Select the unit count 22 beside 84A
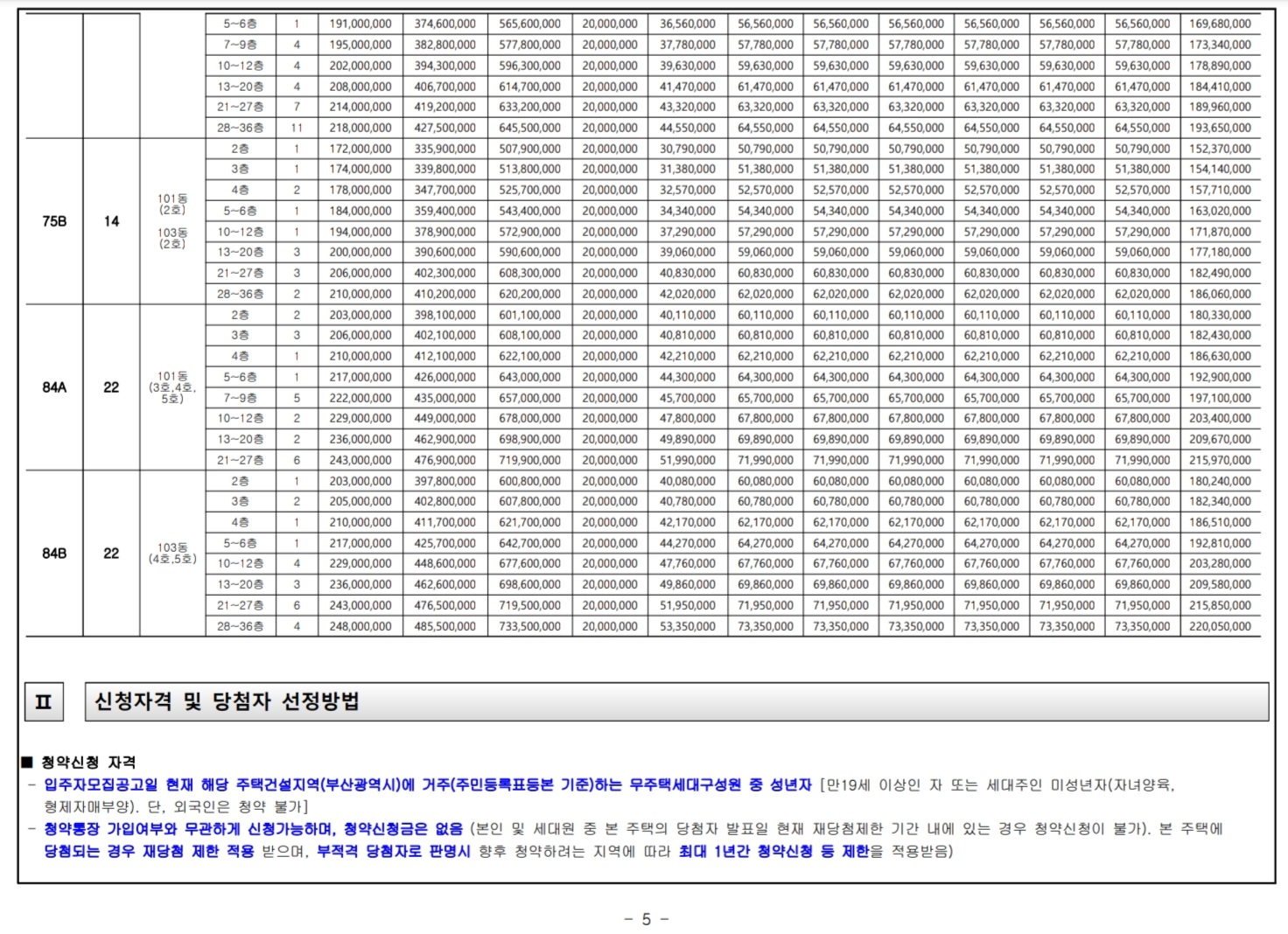 point(111,387)
